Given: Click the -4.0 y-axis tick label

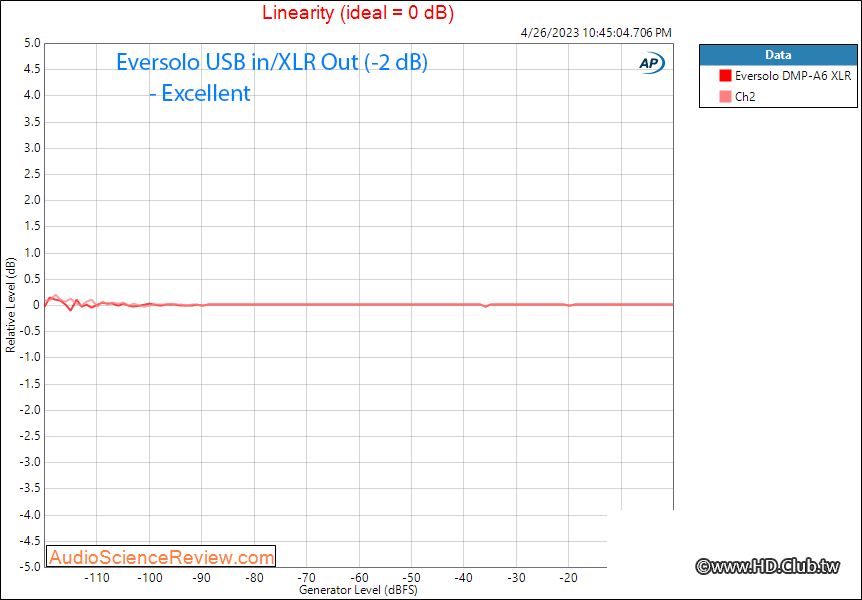Looking at the screenshot, I should point(30,515).
